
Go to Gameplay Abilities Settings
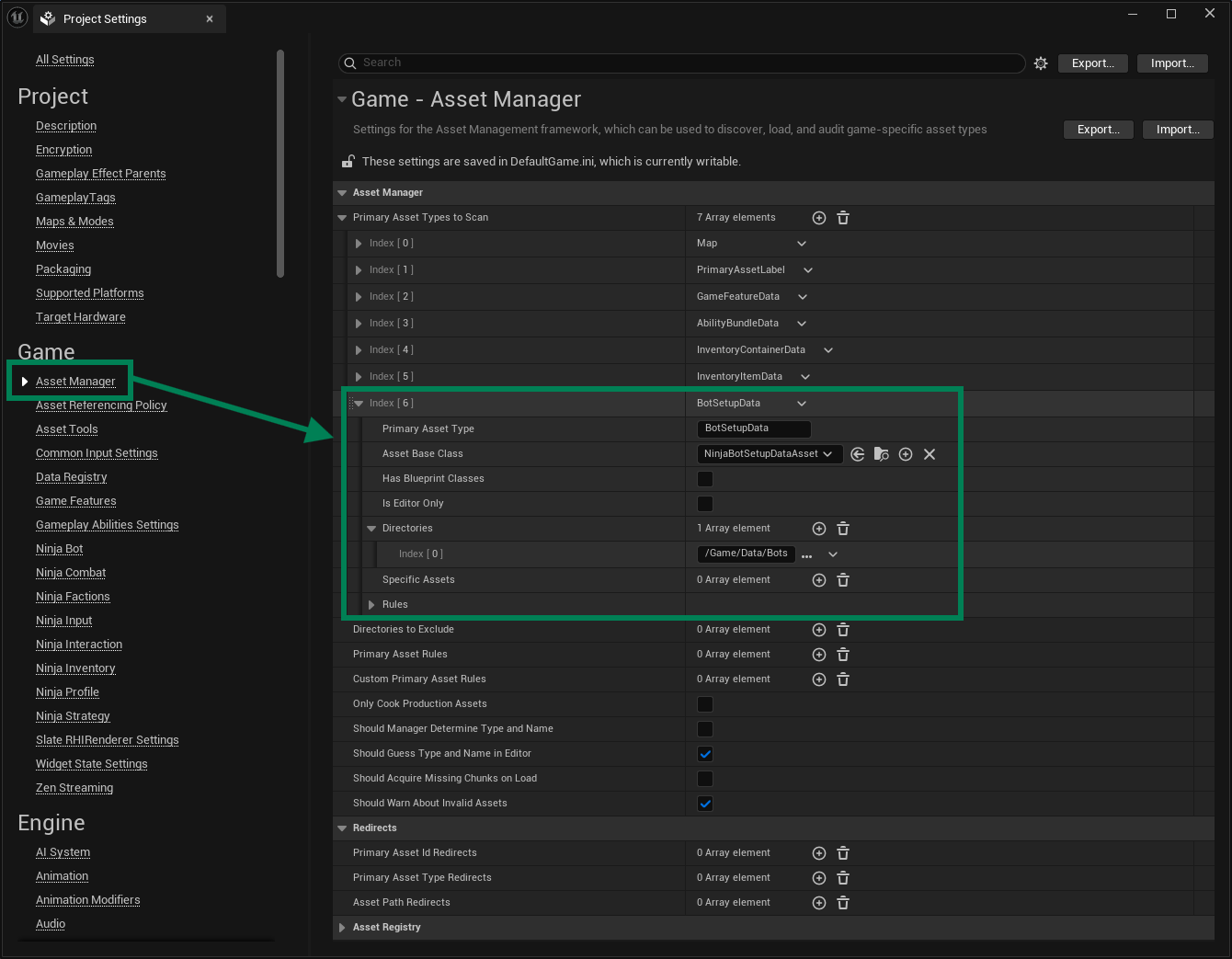[107, 525]
